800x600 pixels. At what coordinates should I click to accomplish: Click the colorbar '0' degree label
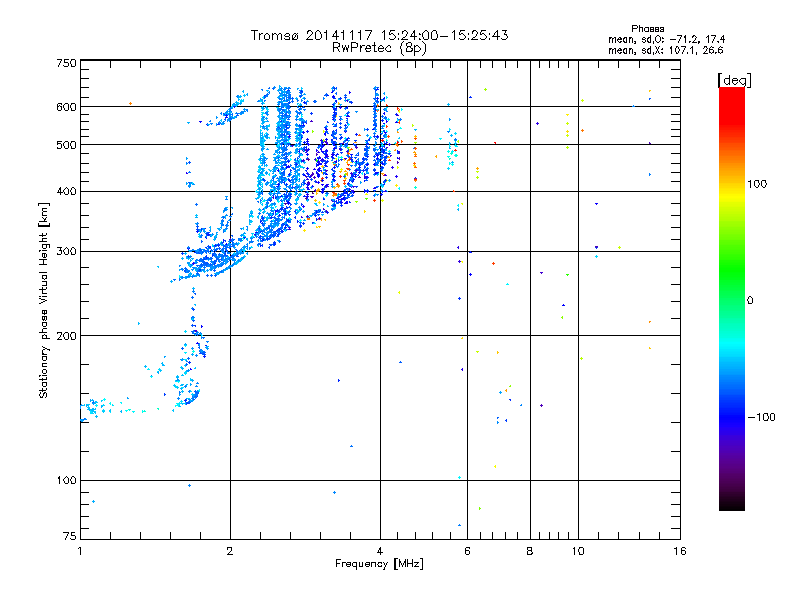click(750, 301)
